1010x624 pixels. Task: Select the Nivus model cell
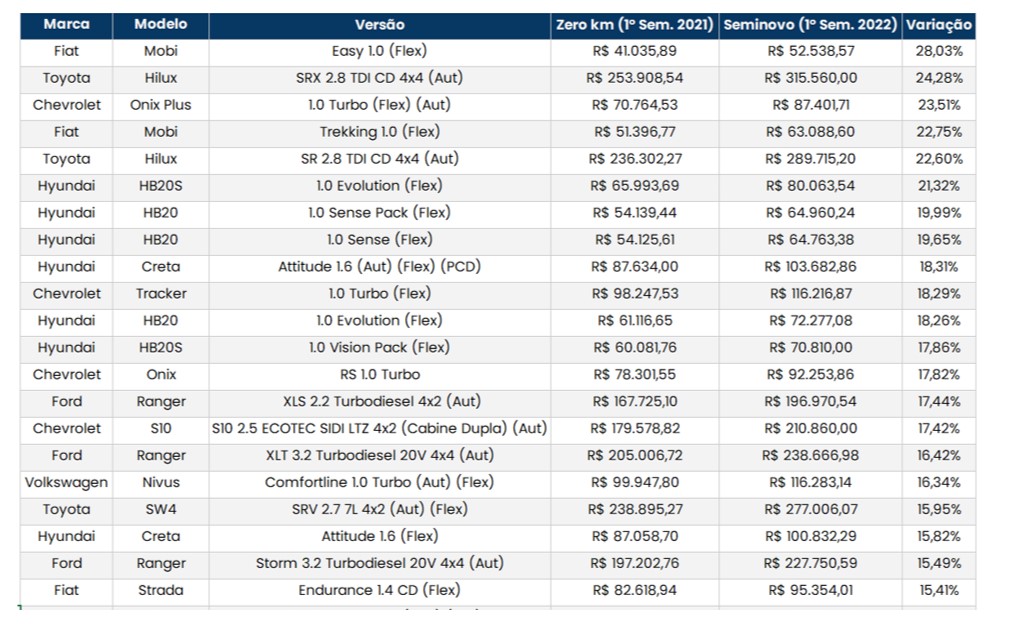click(160, 482)
